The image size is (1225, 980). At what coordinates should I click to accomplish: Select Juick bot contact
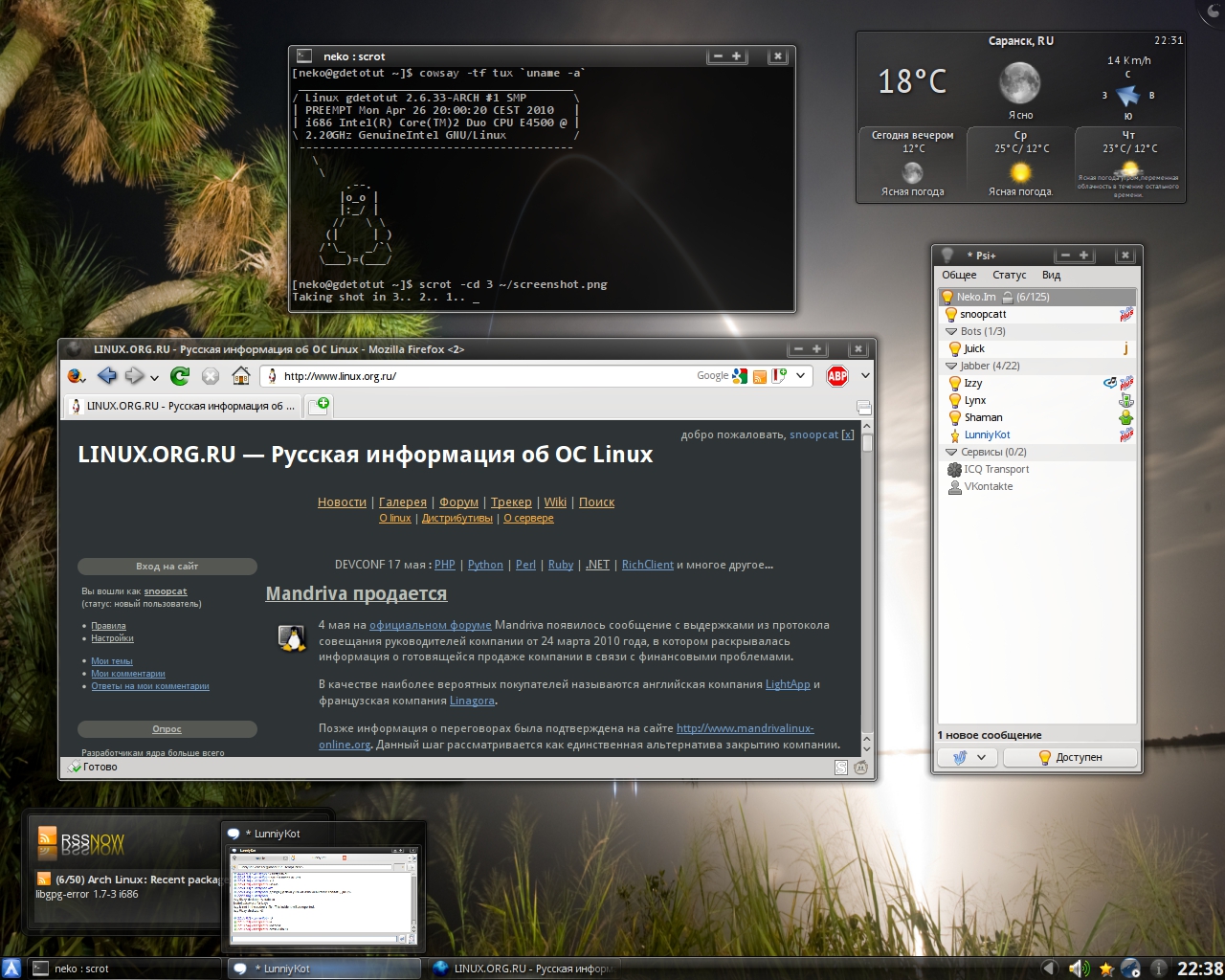(1037, 348)
